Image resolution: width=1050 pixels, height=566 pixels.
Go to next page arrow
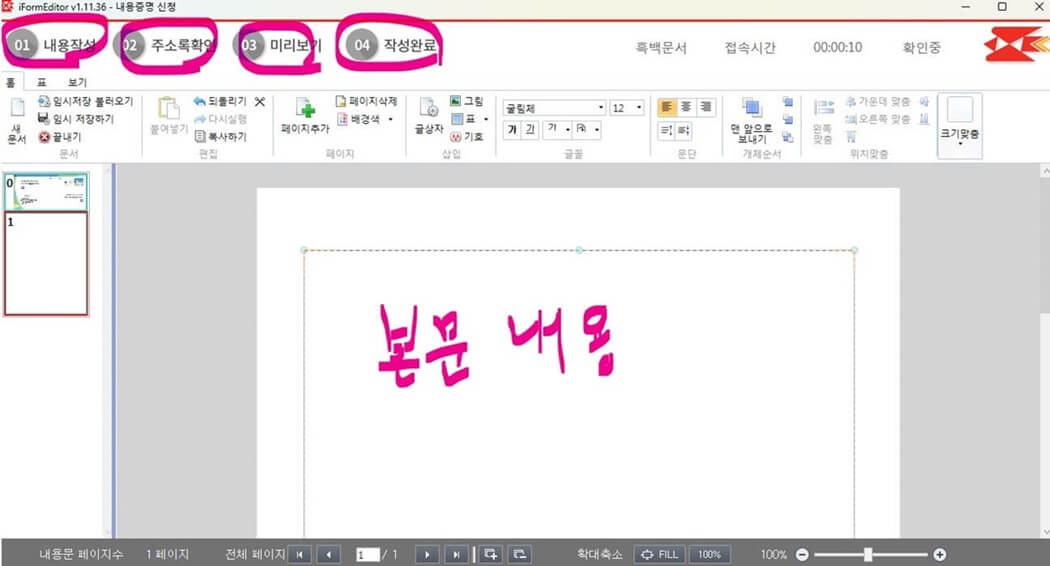click(427, 555)
